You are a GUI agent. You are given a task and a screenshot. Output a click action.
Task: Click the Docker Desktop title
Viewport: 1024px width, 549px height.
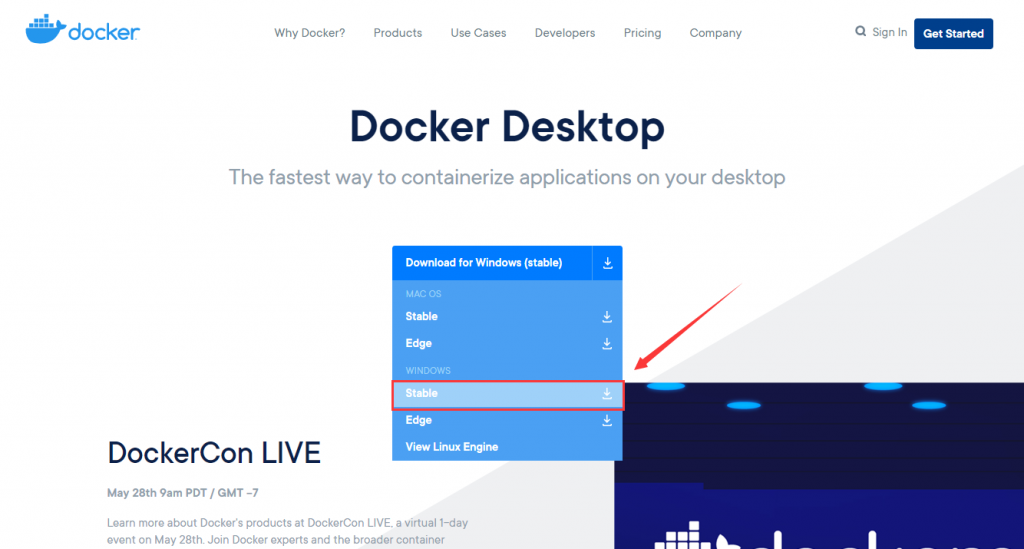507,126
